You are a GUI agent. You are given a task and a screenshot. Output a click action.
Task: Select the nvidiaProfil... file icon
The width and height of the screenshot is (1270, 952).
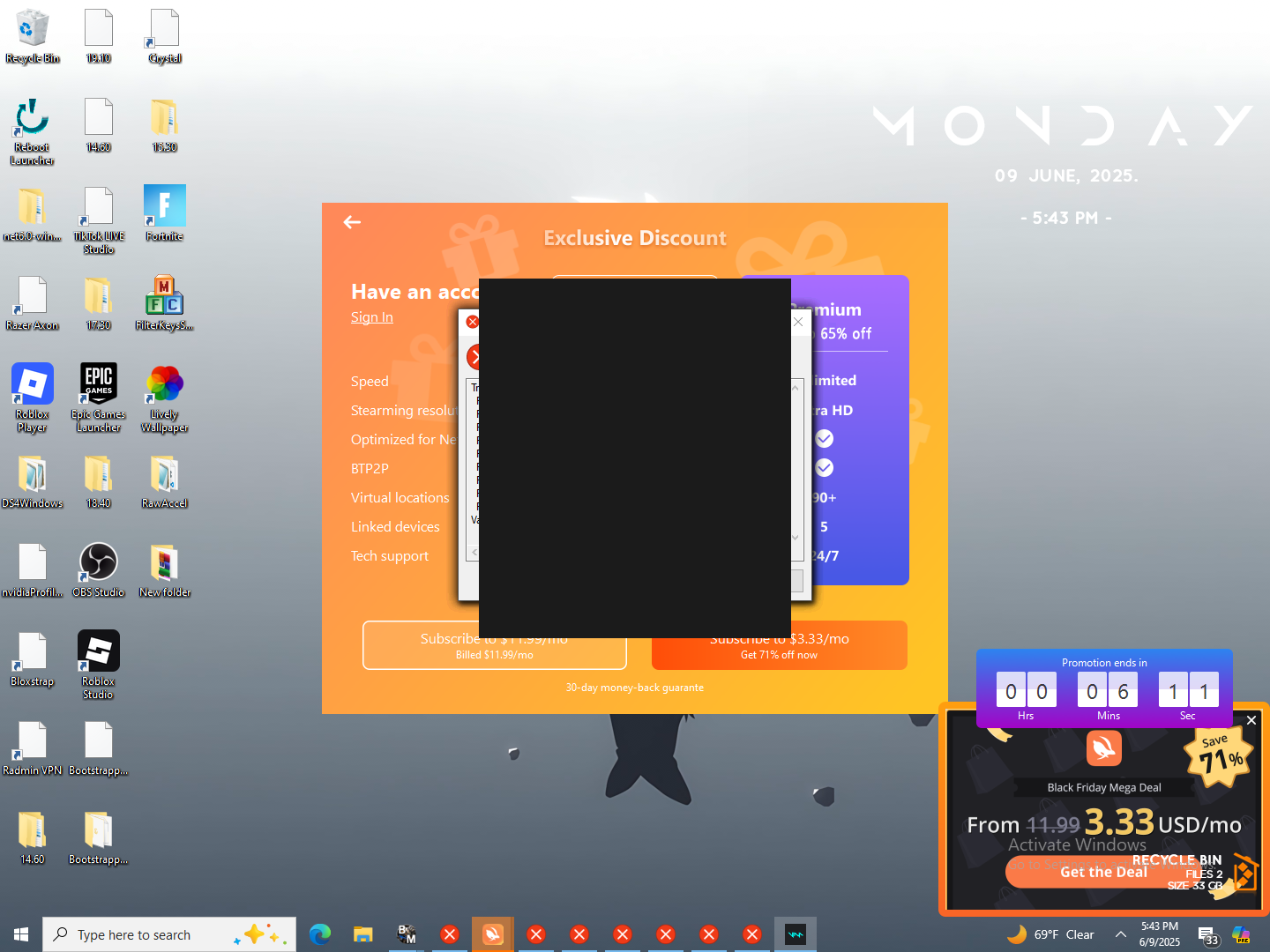(x=33, y=571)
